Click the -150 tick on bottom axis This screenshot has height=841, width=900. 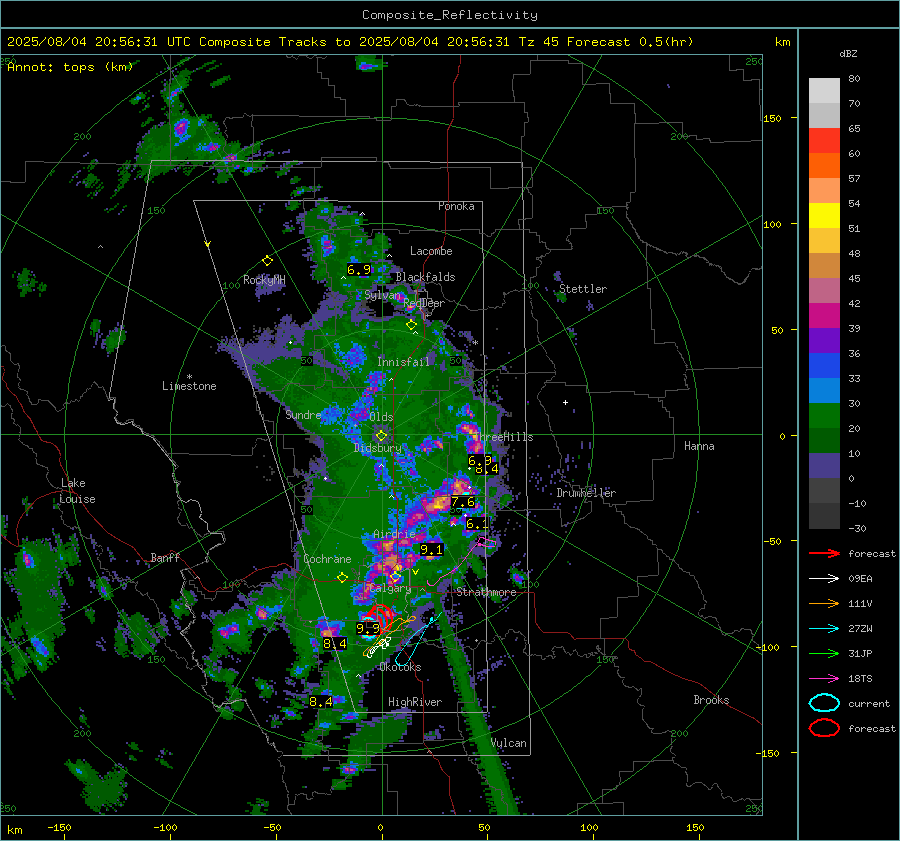(x=59, y=828)
